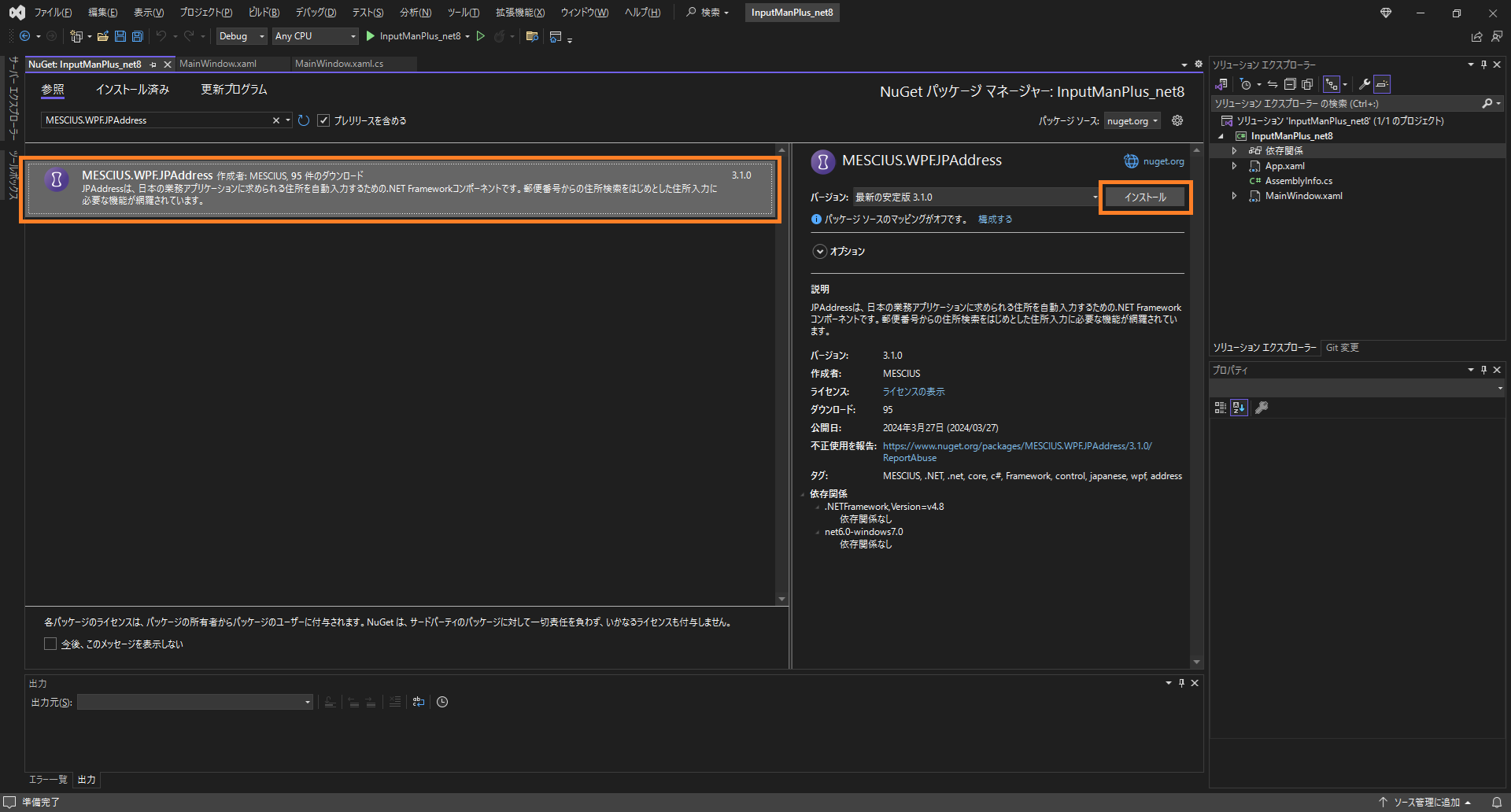Viewport: 1511px width, 812px height.
Task: Select the MESCIUS.WPF.JPAddress package in results list
Action: [400, 188]
